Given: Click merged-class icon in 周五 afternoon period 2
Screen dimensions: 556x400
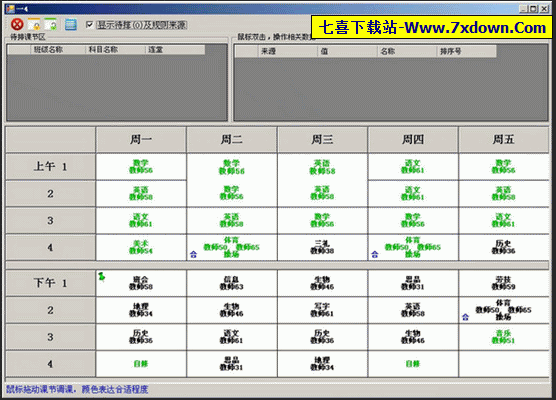Looking at the screenshot, I should [466, 317].
